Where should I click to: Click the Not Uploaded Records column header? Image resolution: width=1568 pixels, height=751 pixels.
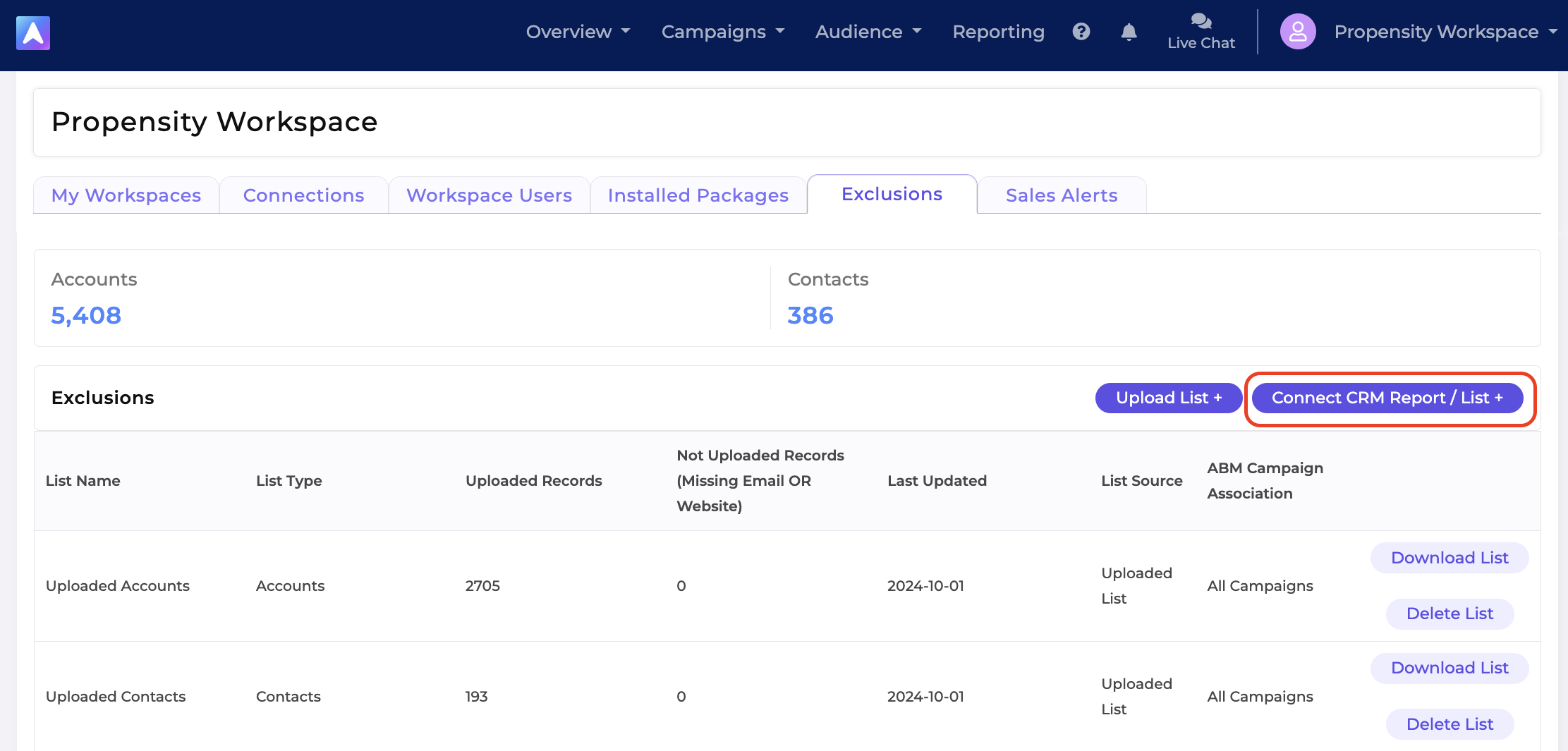[760, 481]
